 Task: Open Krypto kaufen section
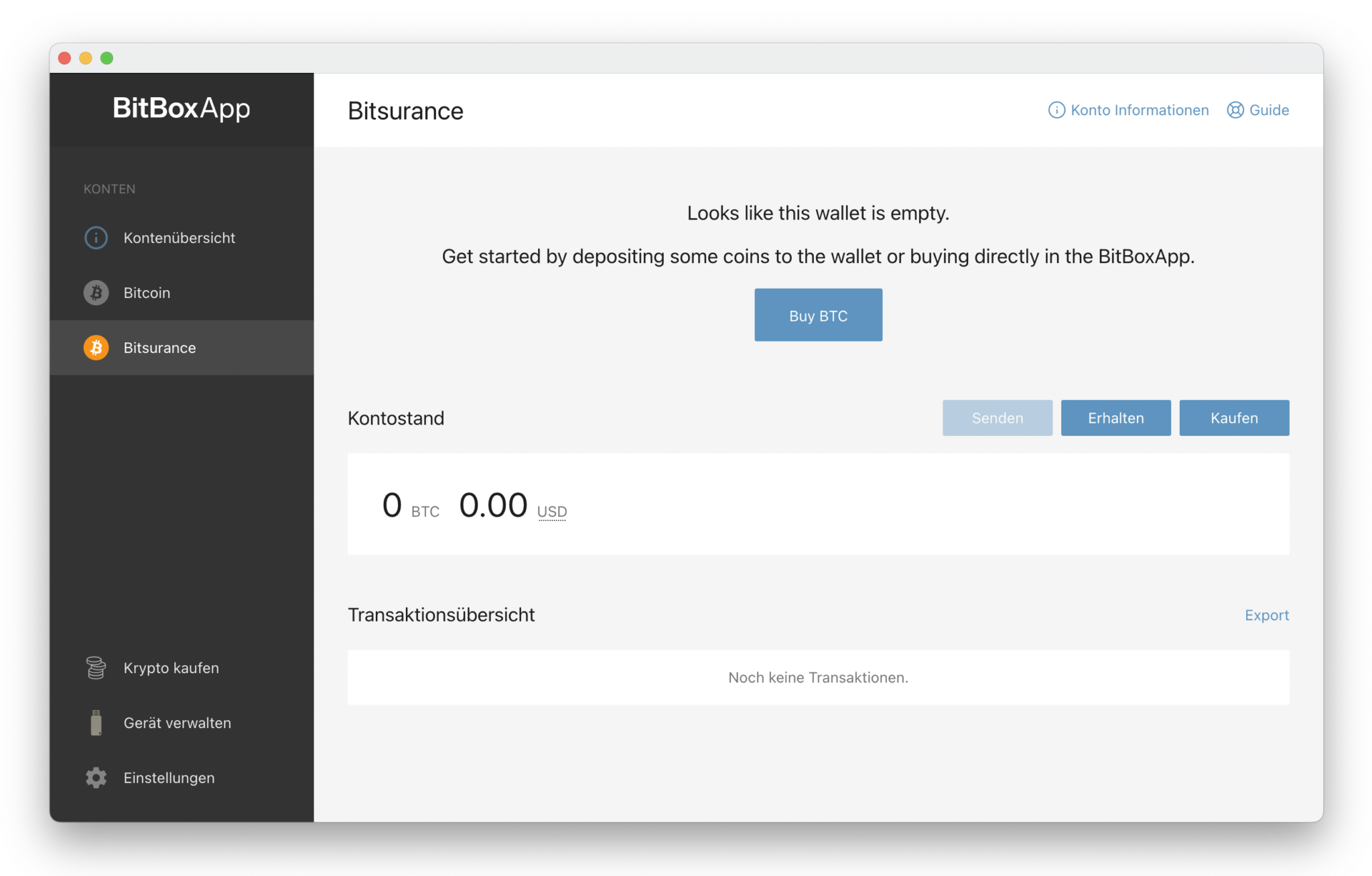pos(182,668)
